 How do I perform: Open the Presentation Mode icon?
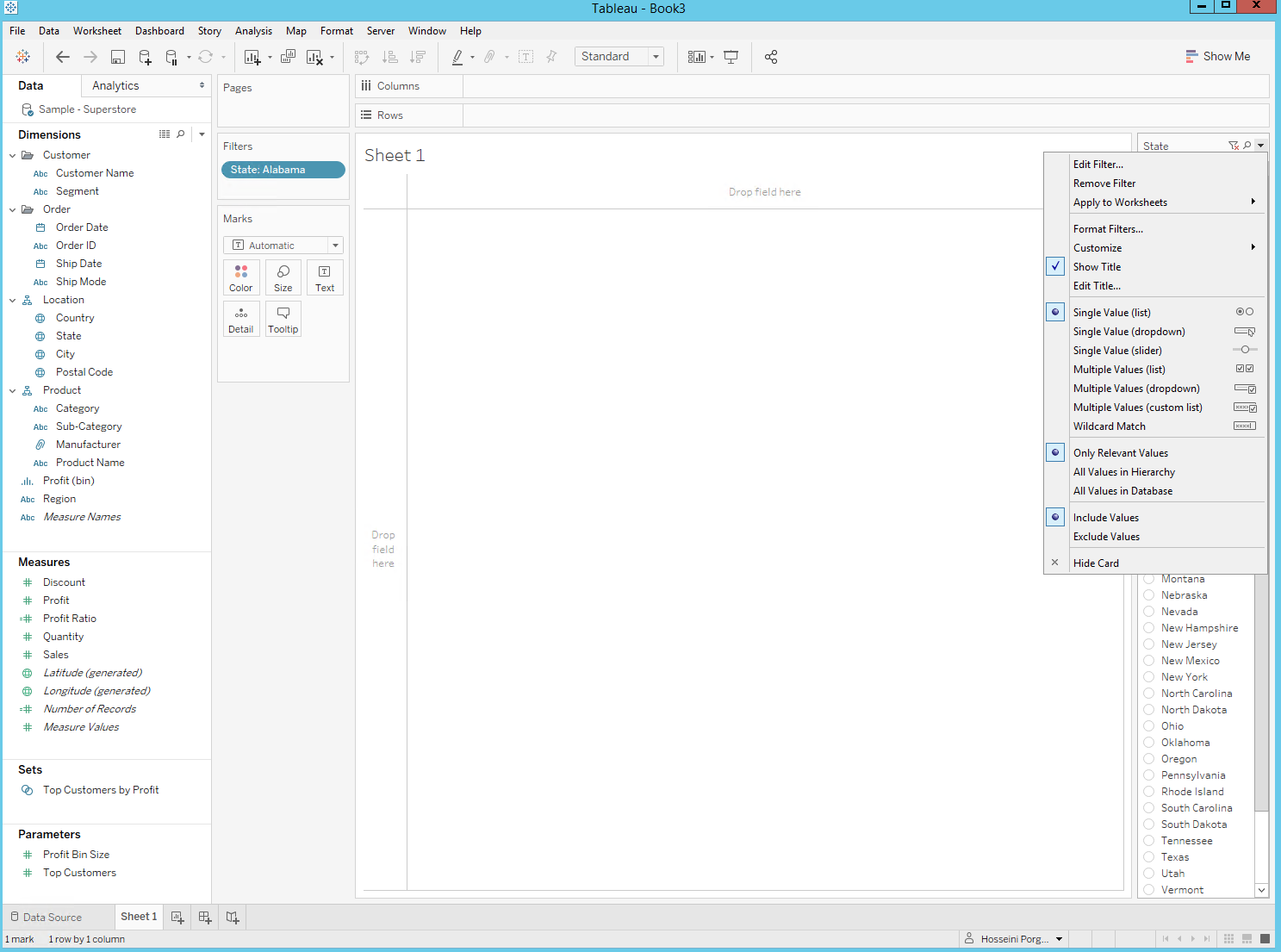click(x=731, y=57)
